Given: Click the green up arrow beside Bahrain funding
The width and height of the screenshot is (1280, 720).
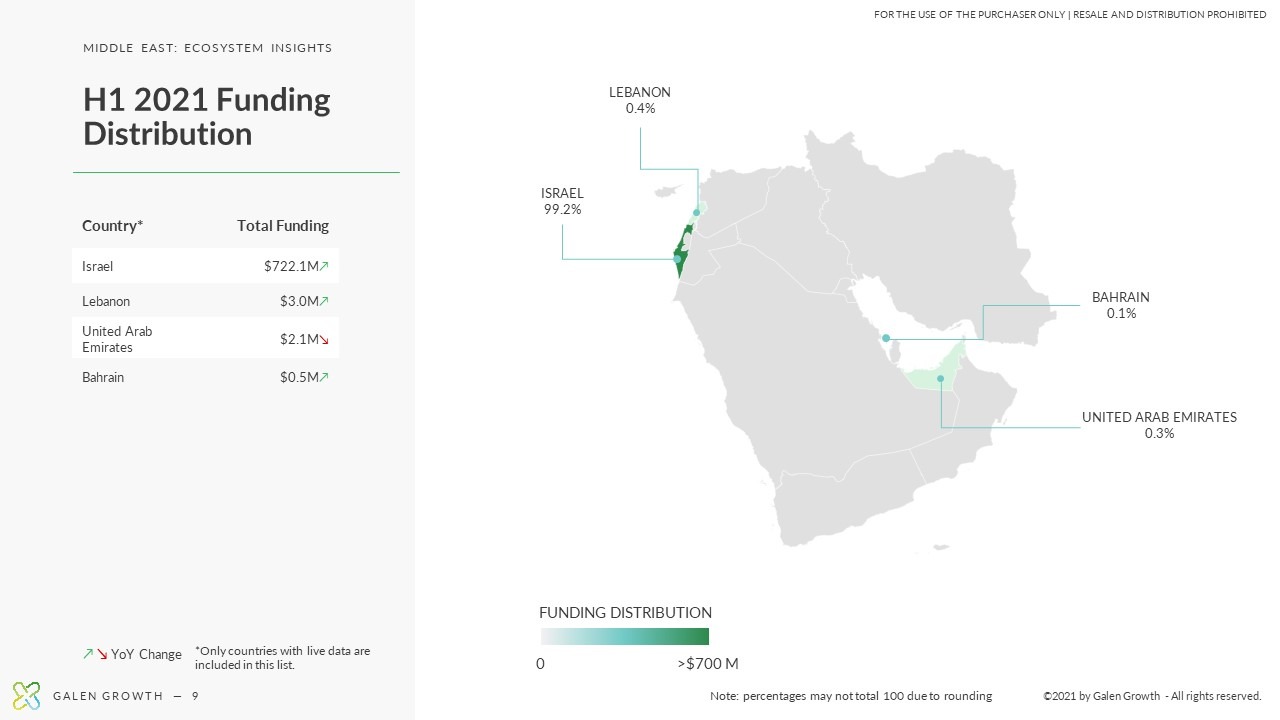Looking at the screenshot, I should (x=324, y=377).
